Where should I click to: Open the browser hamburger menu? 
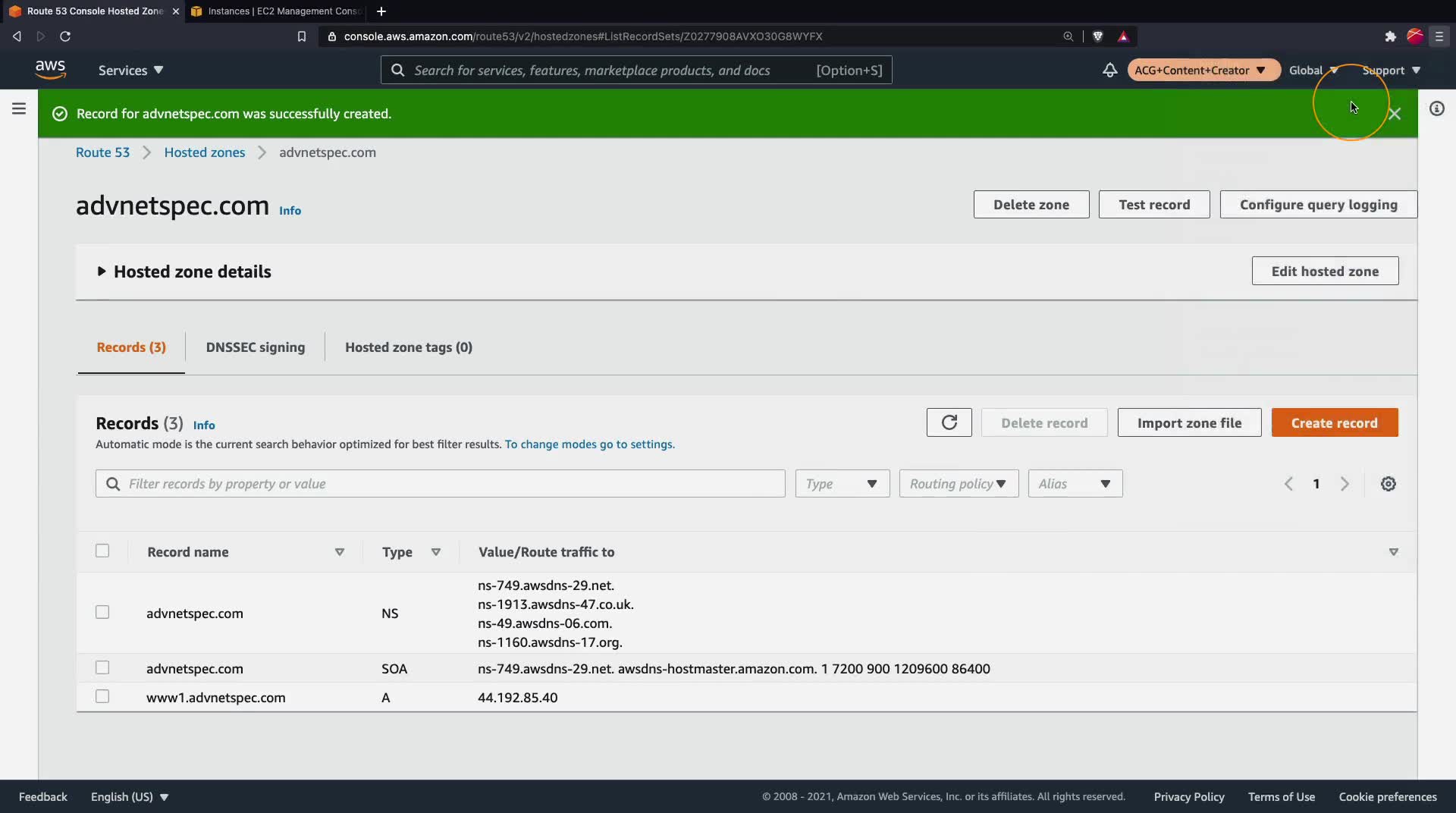click(x=1439, y=36)
